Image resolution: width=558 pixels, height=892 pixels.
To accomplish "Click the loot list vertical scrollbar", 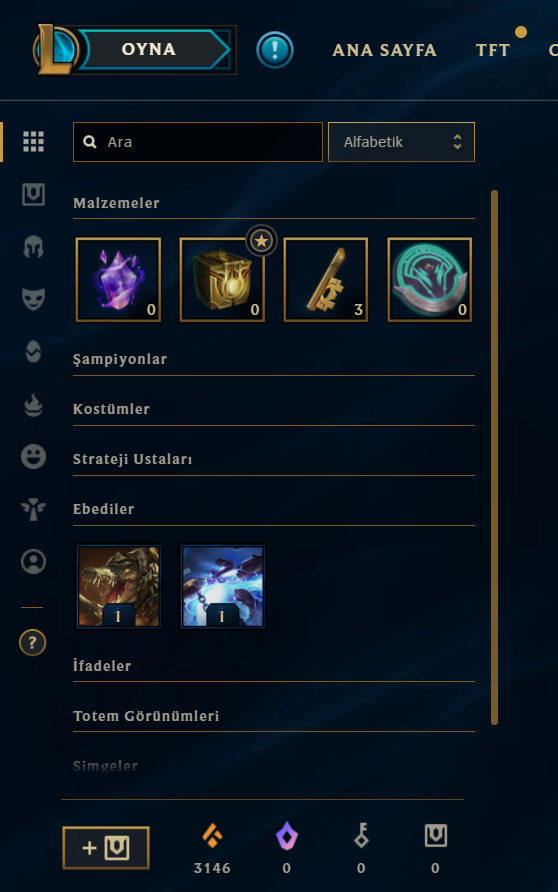I will click(494, 457).
